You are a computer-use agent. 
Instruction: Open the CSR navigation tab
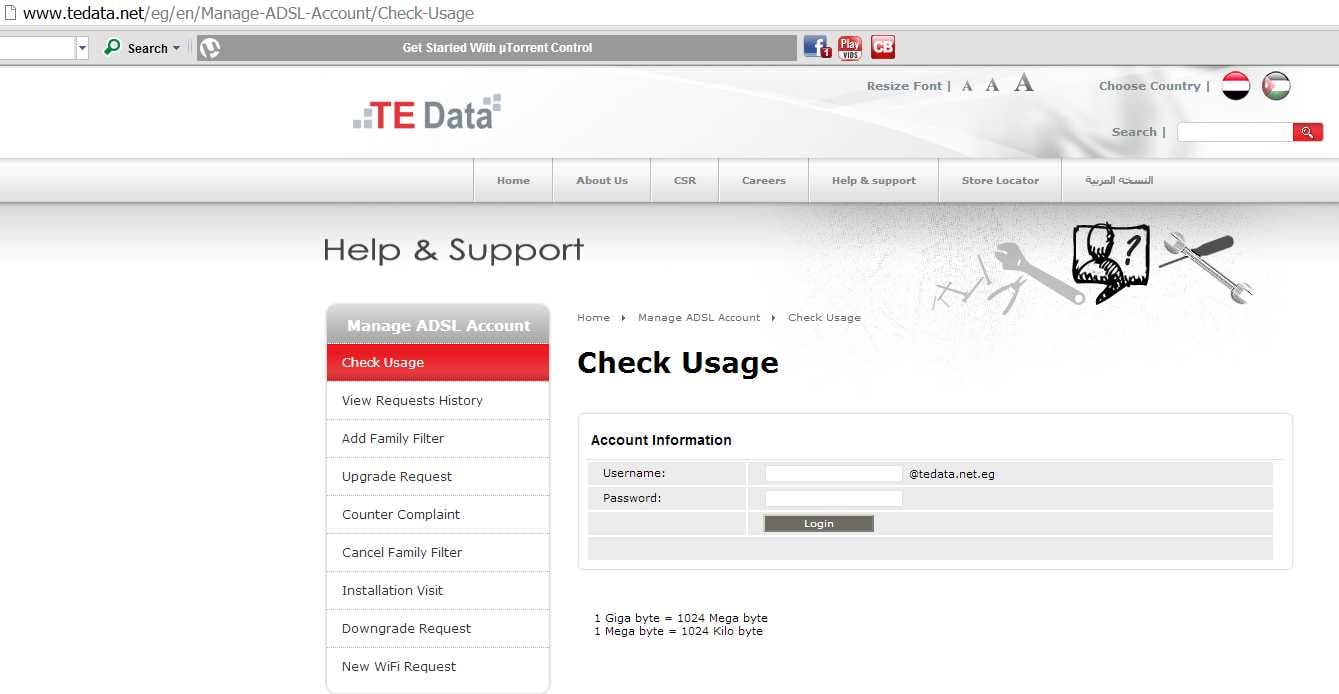pos(685,181)
